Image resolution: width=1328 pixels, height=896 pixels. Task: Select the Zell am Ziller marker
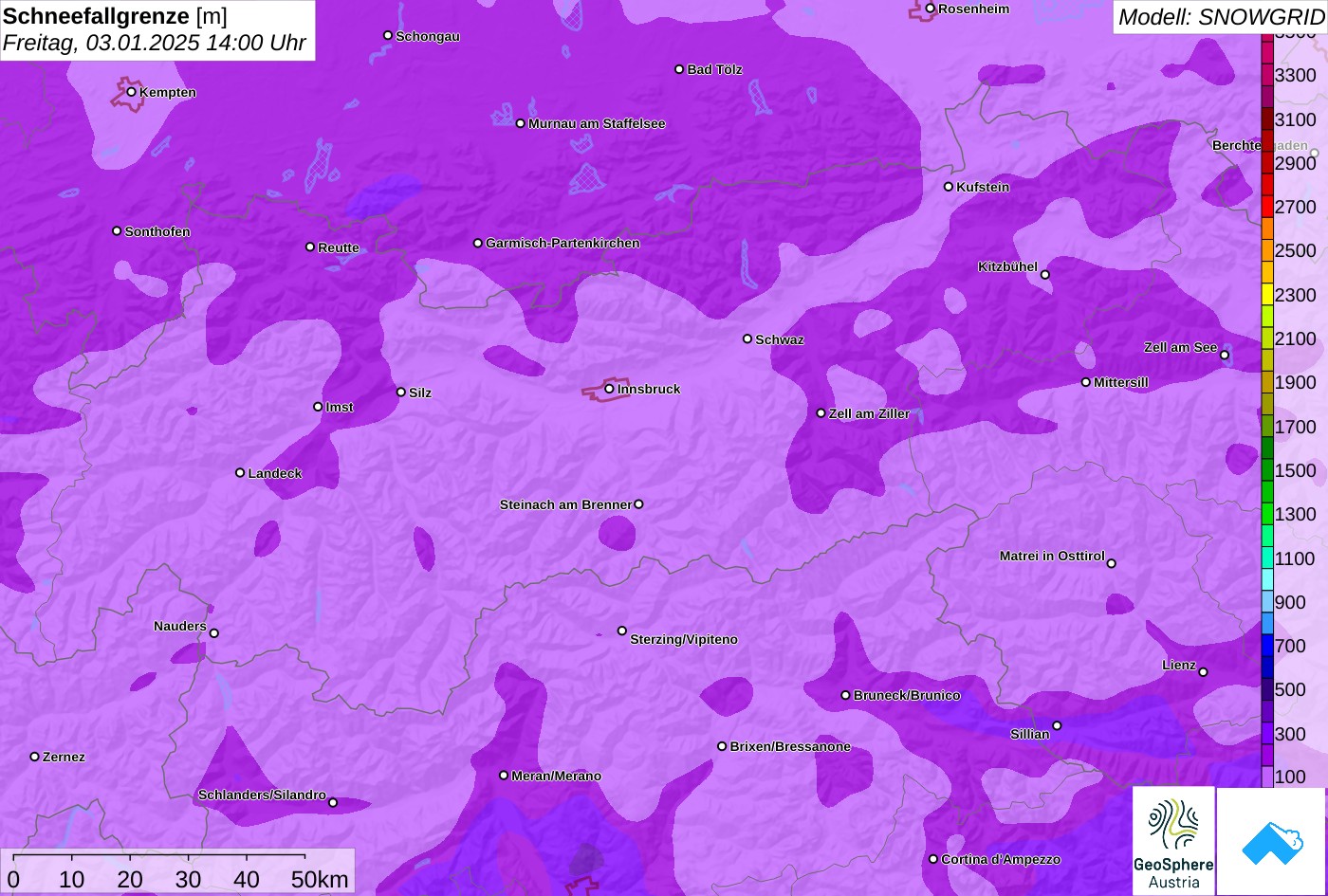click(x=821, y=413)
